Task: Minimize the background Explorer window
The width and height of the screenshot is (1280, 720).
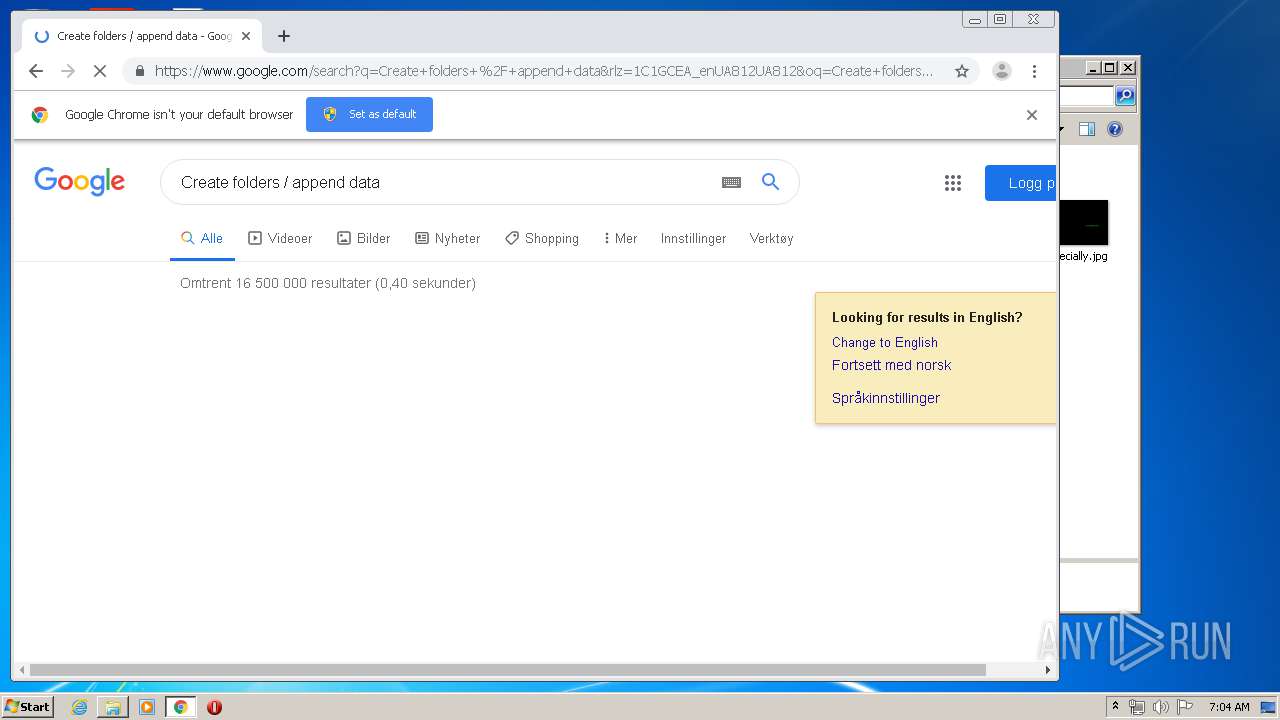Action: 1093,68
